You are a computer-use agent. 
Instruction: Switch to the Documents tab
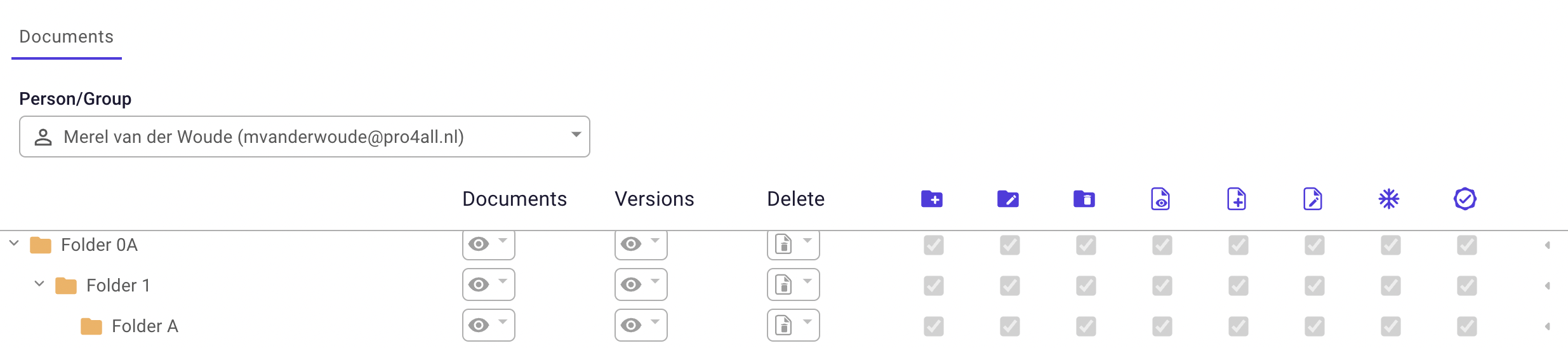click(x=67, y=37)
